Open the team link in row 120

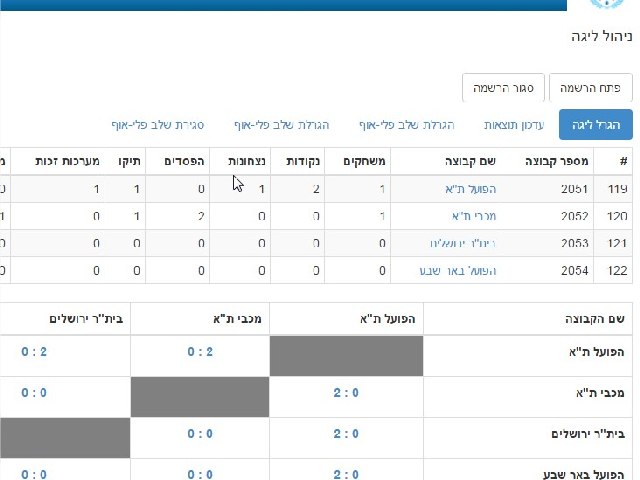pos(477,215)
